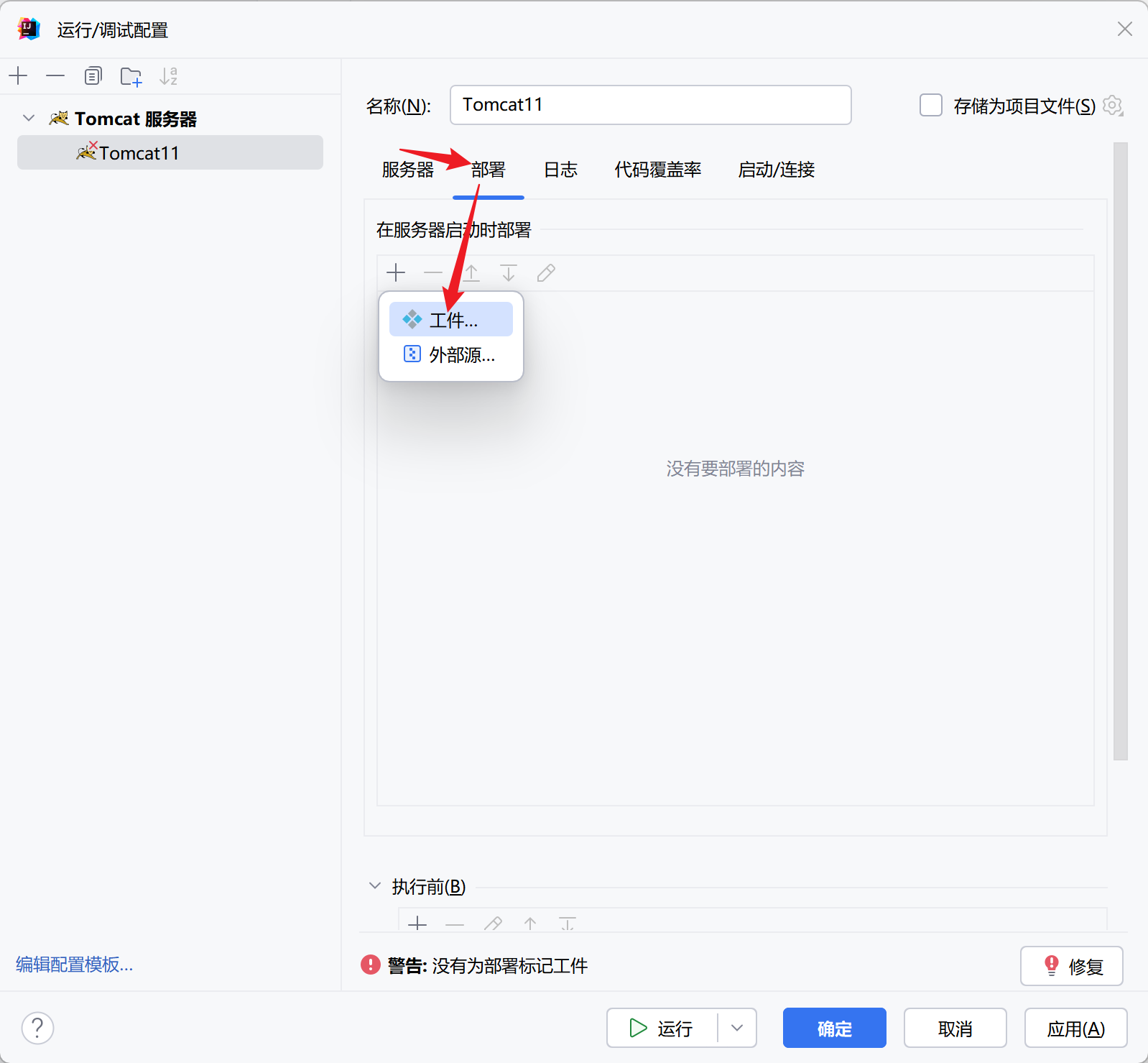
Task: Choose 外部源... from the popup menu
Action: pos(451,354)
